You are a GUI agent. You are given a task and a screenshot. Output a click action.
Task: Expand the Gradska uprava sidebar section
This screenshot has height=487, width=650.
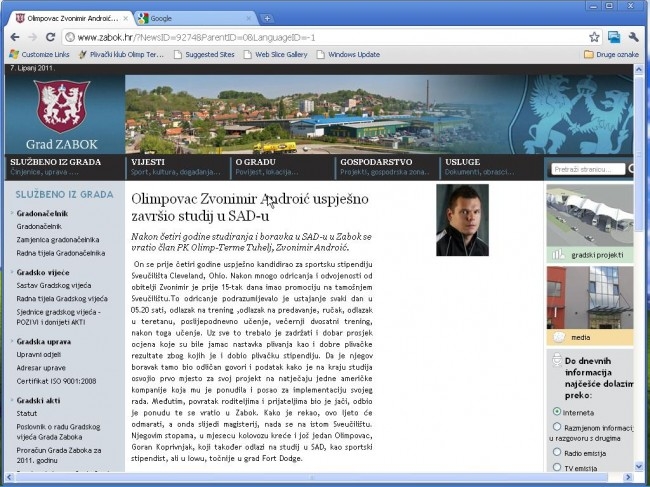tap(44, 342)
